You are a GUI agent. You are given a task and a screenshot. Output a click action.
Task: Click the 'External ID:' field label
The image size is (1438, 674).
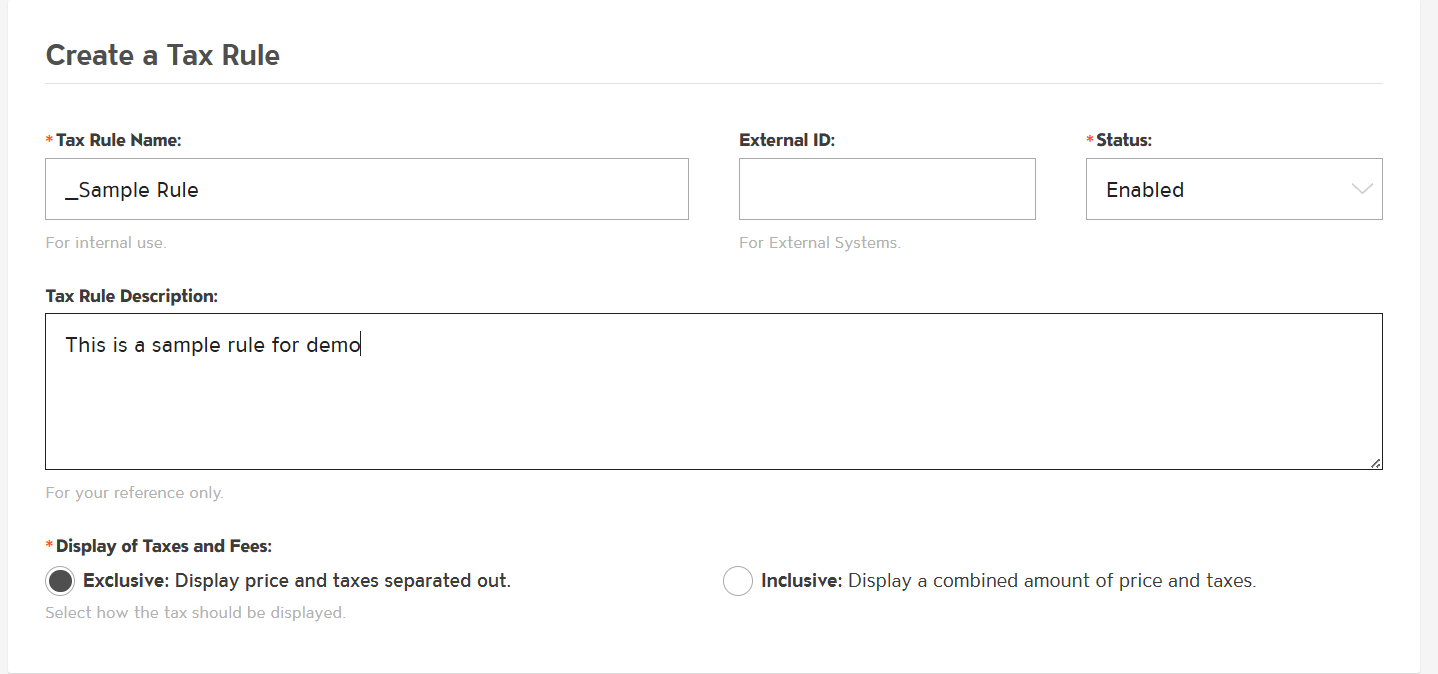point(786,140)
